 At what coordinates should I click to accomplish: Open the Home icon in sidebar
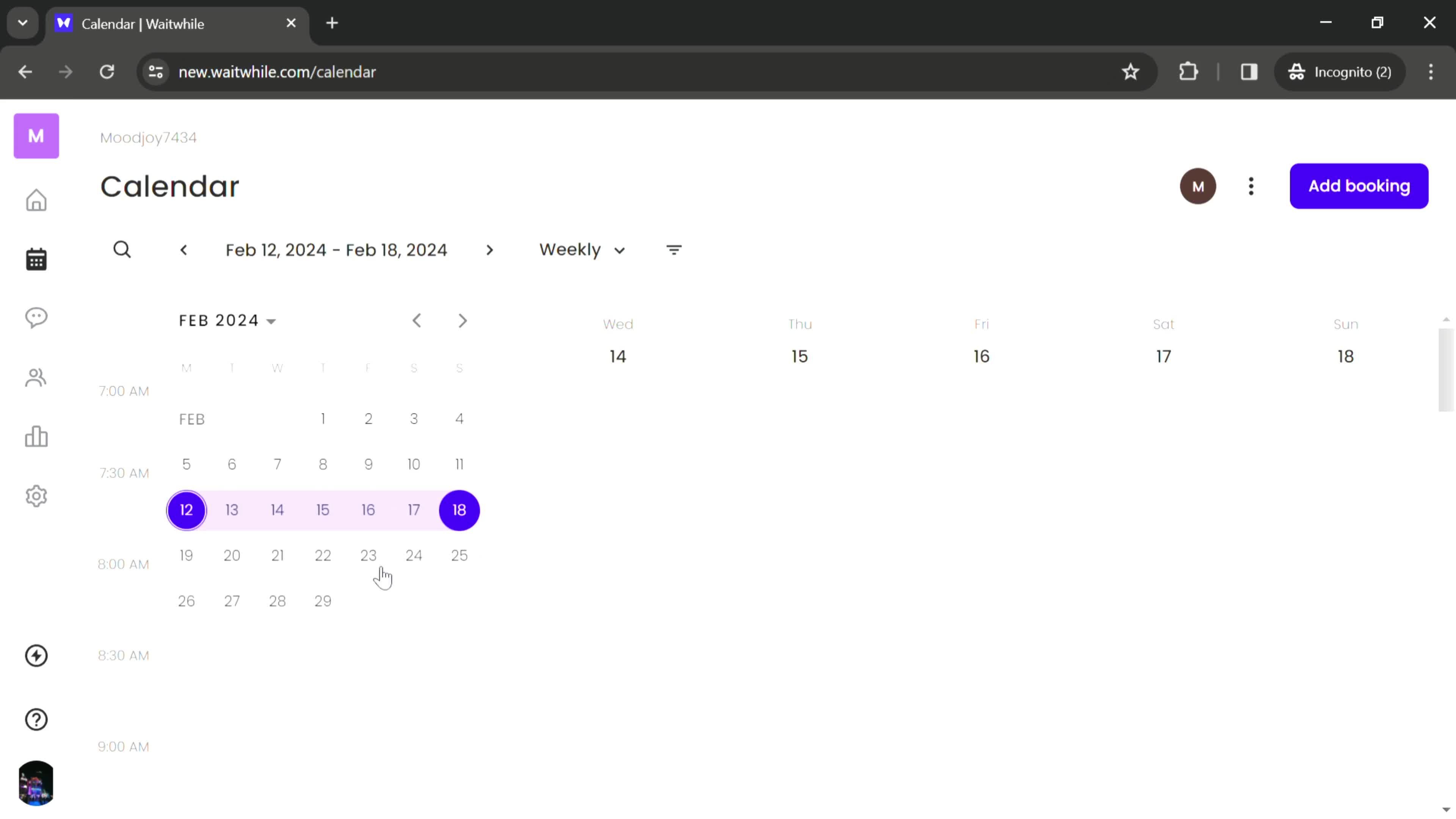click(x=36, y=200)
